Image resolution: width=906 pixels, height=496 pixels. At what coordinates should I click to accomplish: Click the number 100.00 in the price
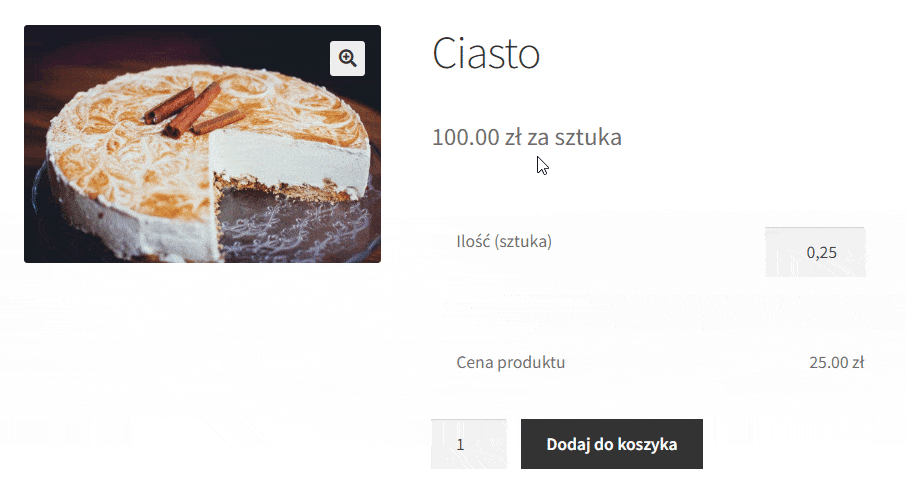point(466,138)
